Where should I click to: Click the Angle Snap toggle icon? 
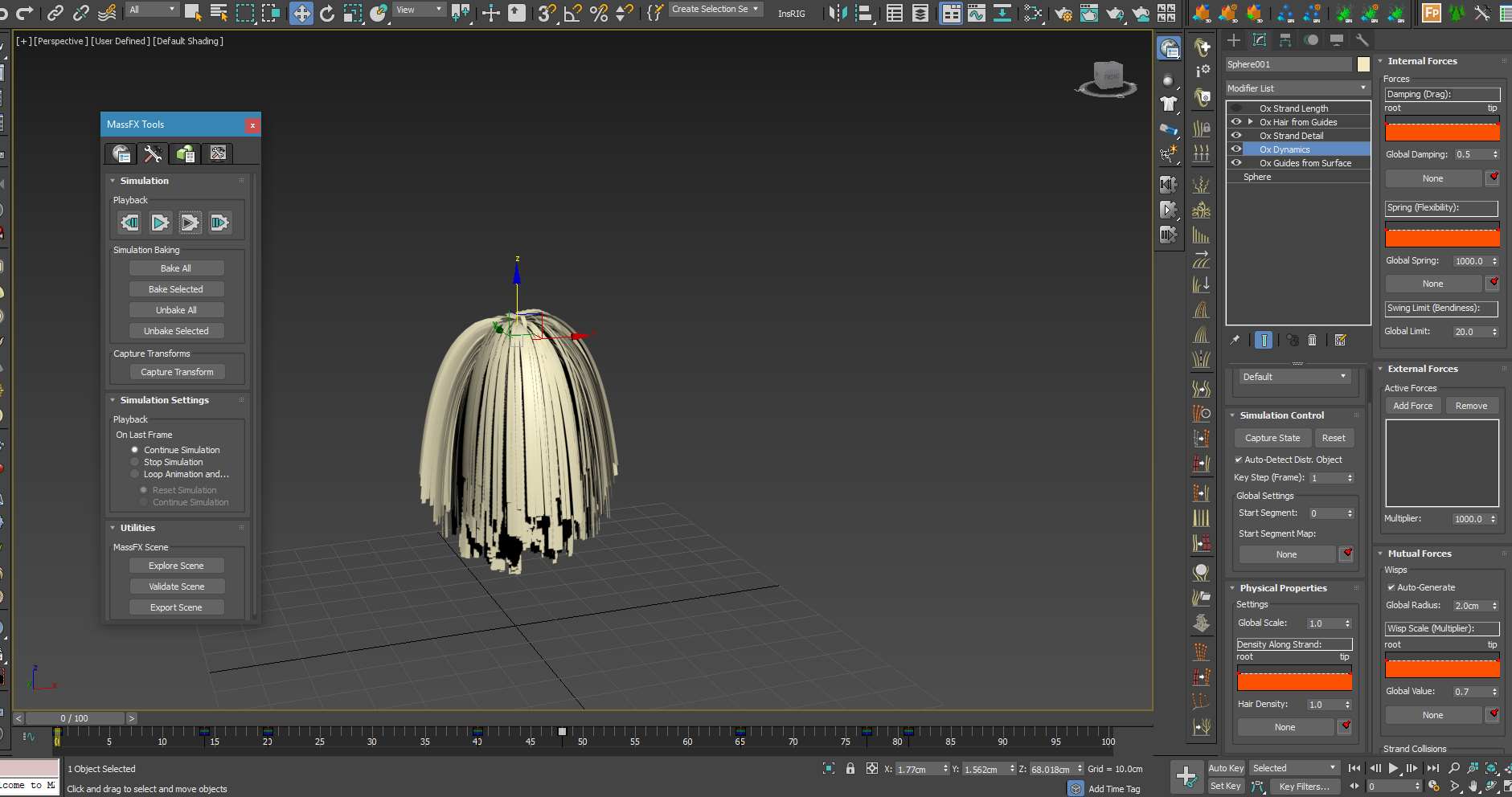tap(572, 13)
